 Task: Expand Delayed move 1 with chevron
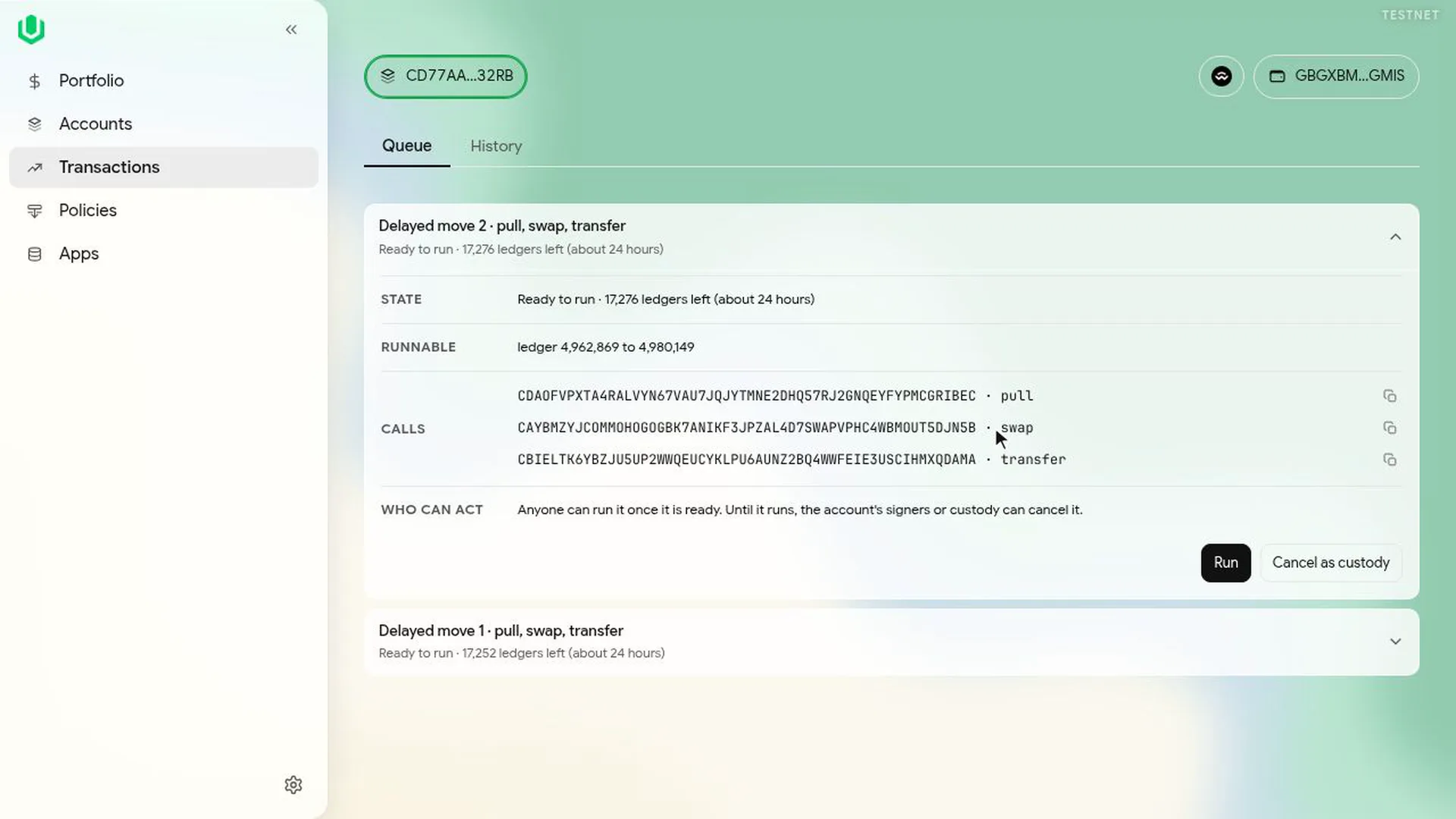click(1395, 642)
